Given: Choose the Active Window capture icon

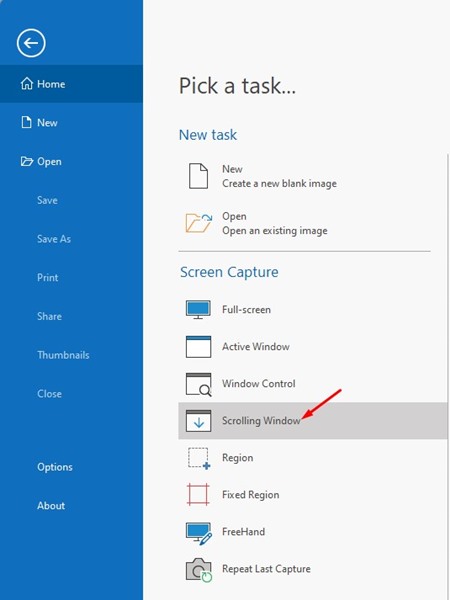Looking at the screenshot, I should [198, 347].
